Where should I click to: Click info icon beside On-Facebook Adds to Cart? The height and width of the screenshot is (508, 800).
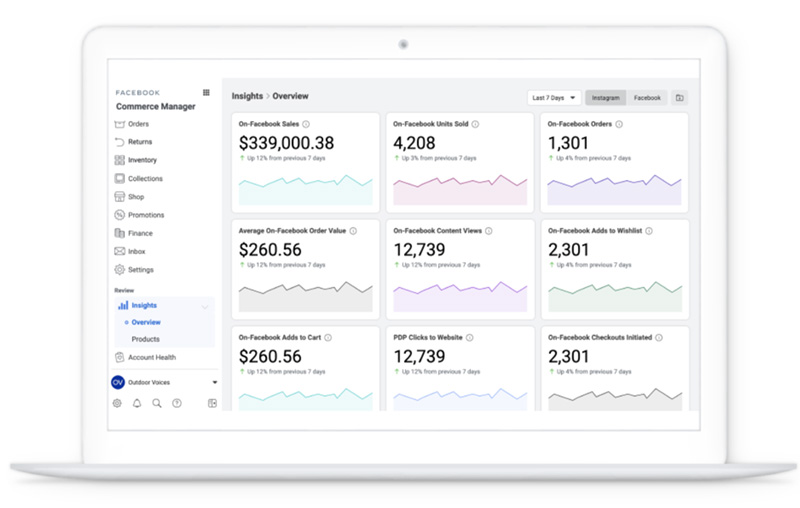point(328,337)
